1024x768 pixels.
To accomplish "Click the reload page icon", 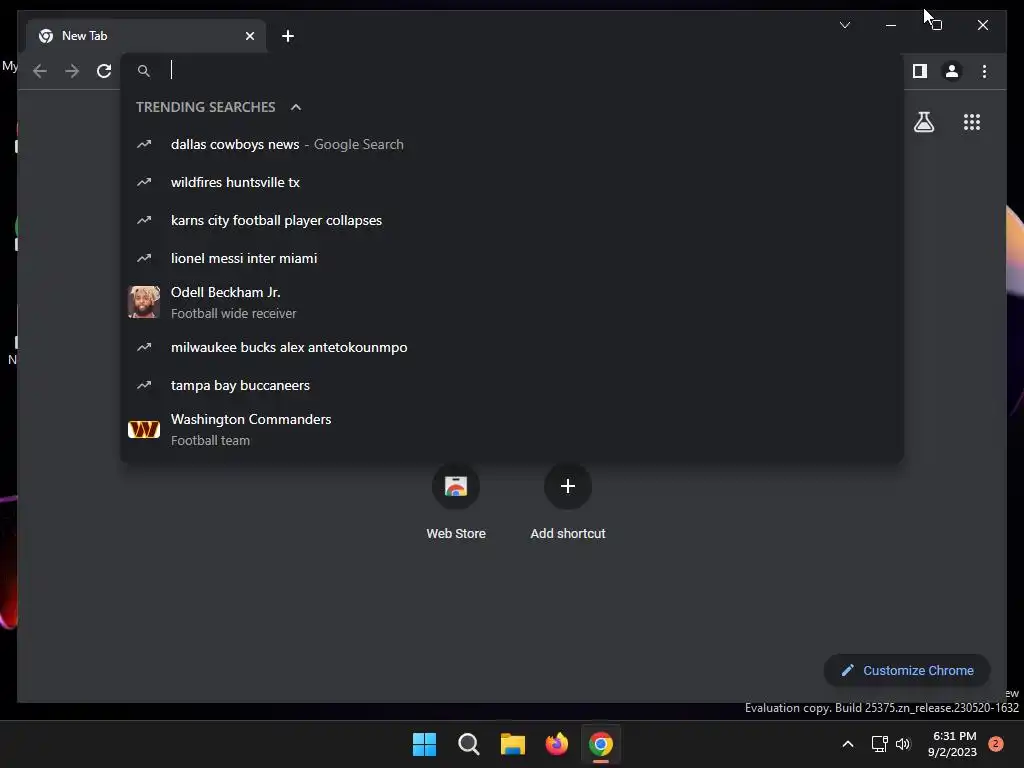I will click(x=104, y=71).
